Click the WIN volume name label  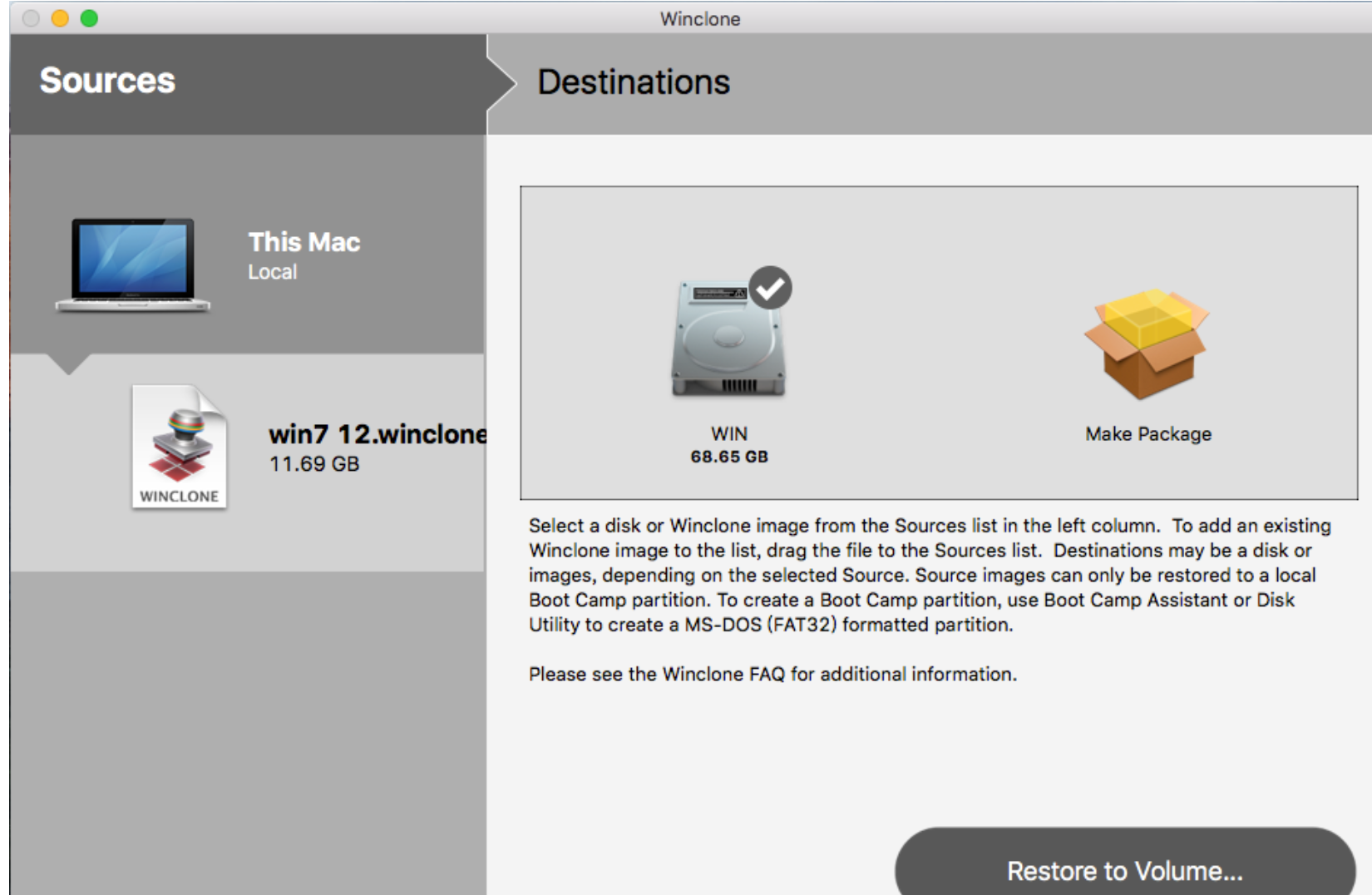tap(729, 434)
